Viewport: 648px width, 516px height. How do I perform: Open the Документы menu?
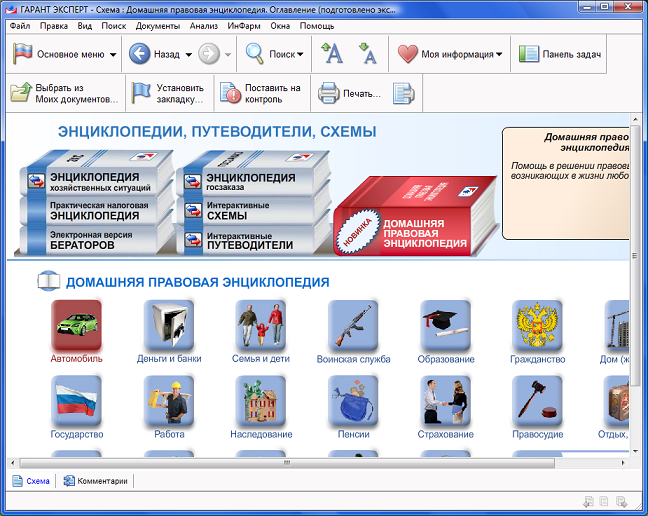(158, 25)
